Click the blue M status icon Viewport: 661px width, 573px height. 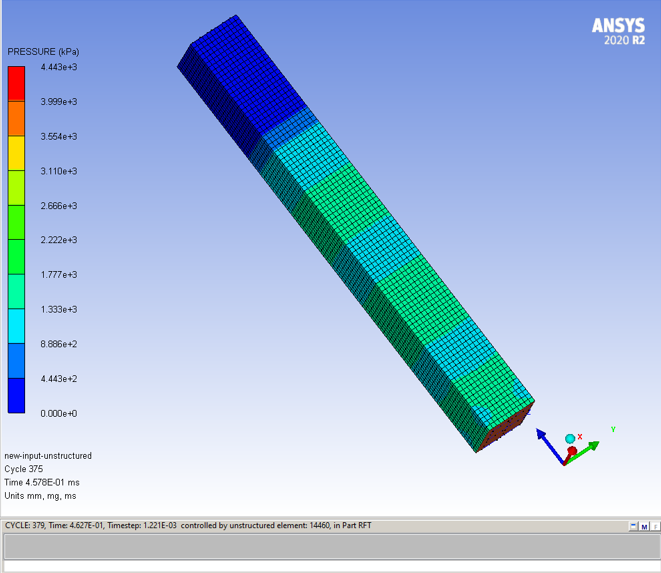(x=644, y=526)
